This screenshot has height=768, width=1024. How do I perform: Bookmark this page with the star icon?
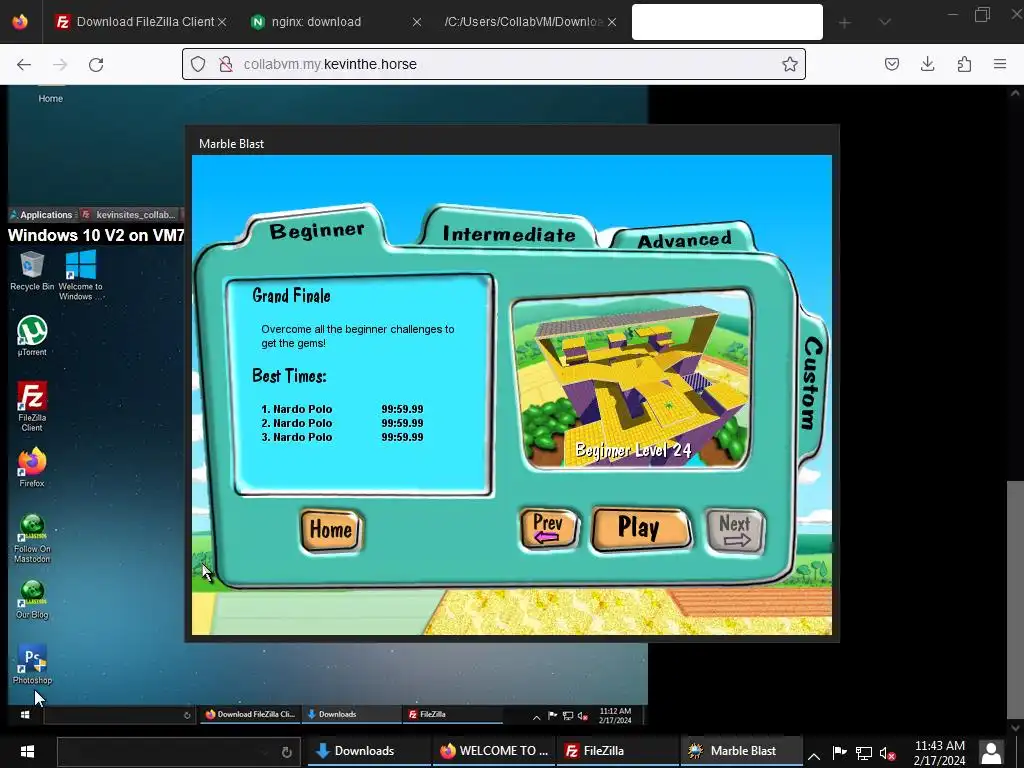point(790,64)
